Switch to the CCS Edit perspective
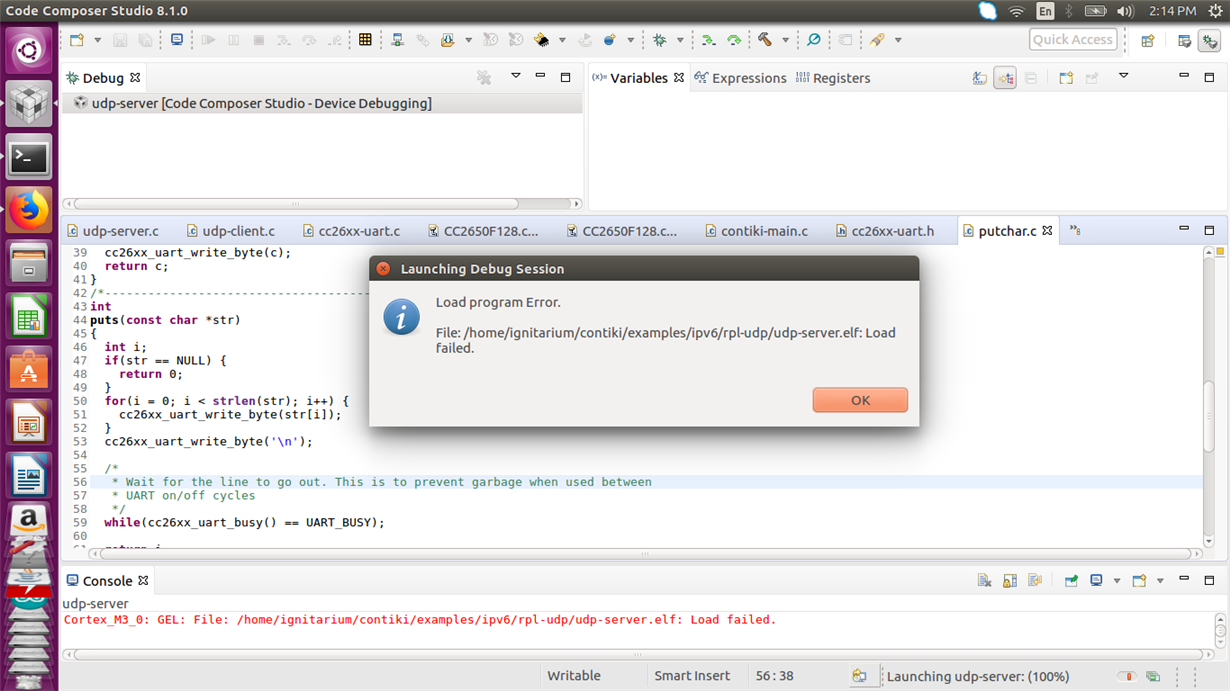1230x691 pixels. [1184, 40]
